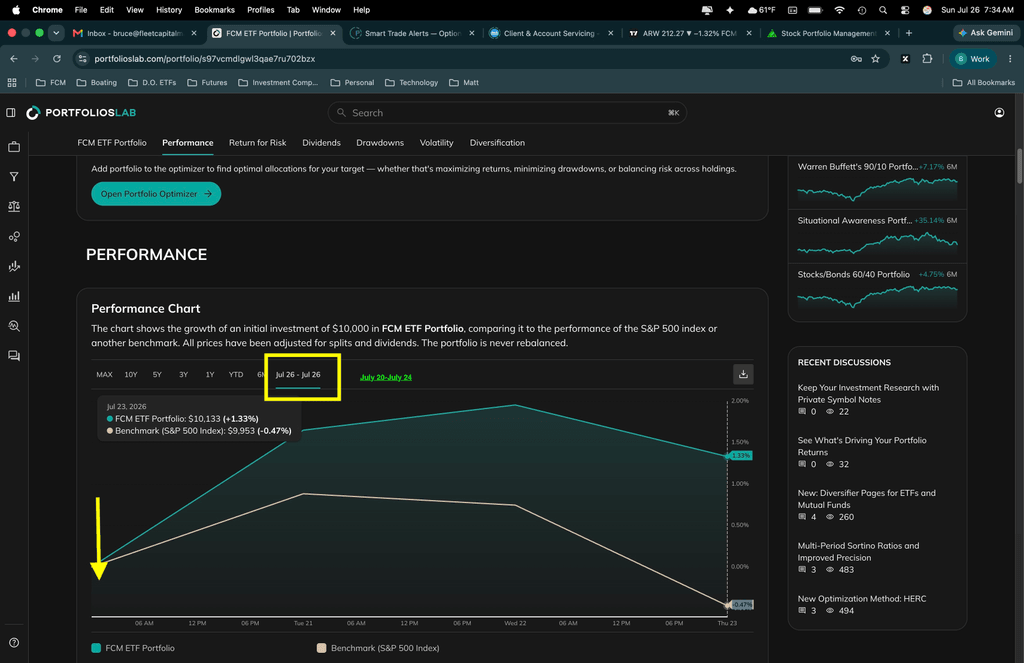Go back in browser history
1024x663 pixels.
(14, 59)
